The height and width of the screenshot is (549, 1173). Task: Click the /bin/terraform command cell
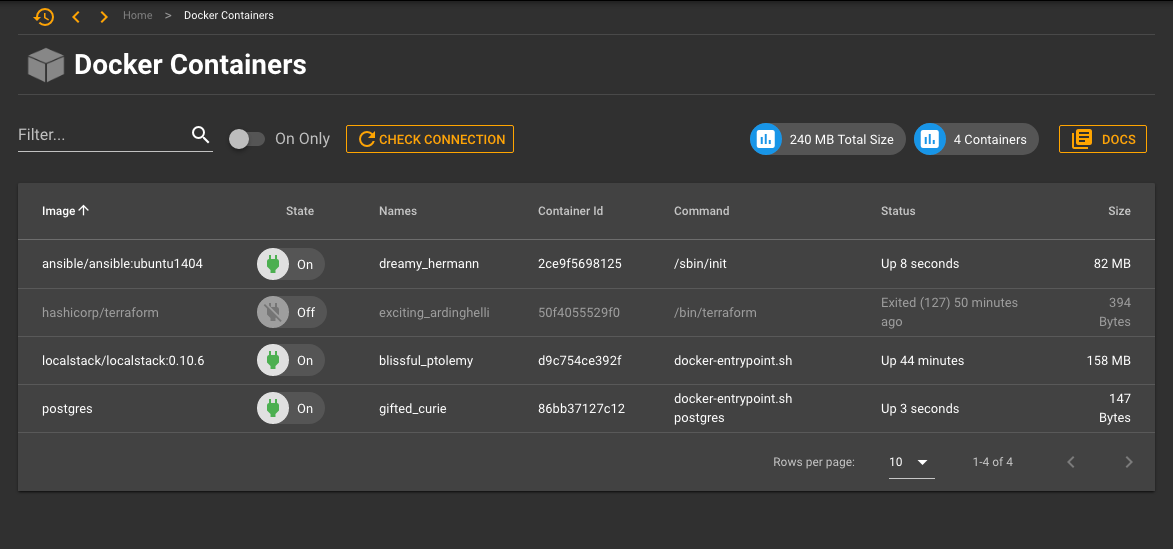point(715,313)
